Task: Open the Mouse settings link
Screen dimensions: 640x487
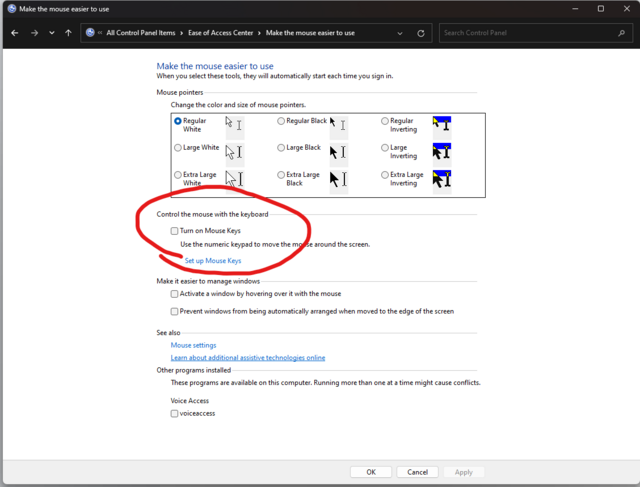Action: tap(193, 345)
